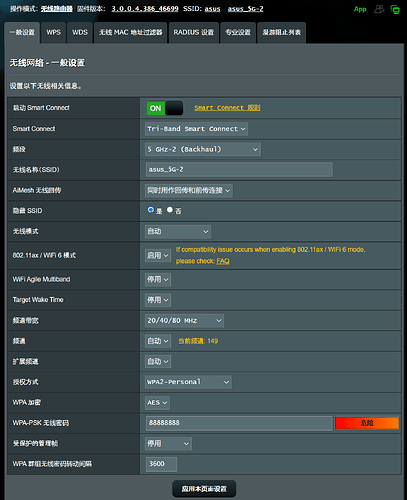Viewport: 407px width, 500px height.
Task: Expand the Target Wake Time dropdown
Action: tap(158, 300)
